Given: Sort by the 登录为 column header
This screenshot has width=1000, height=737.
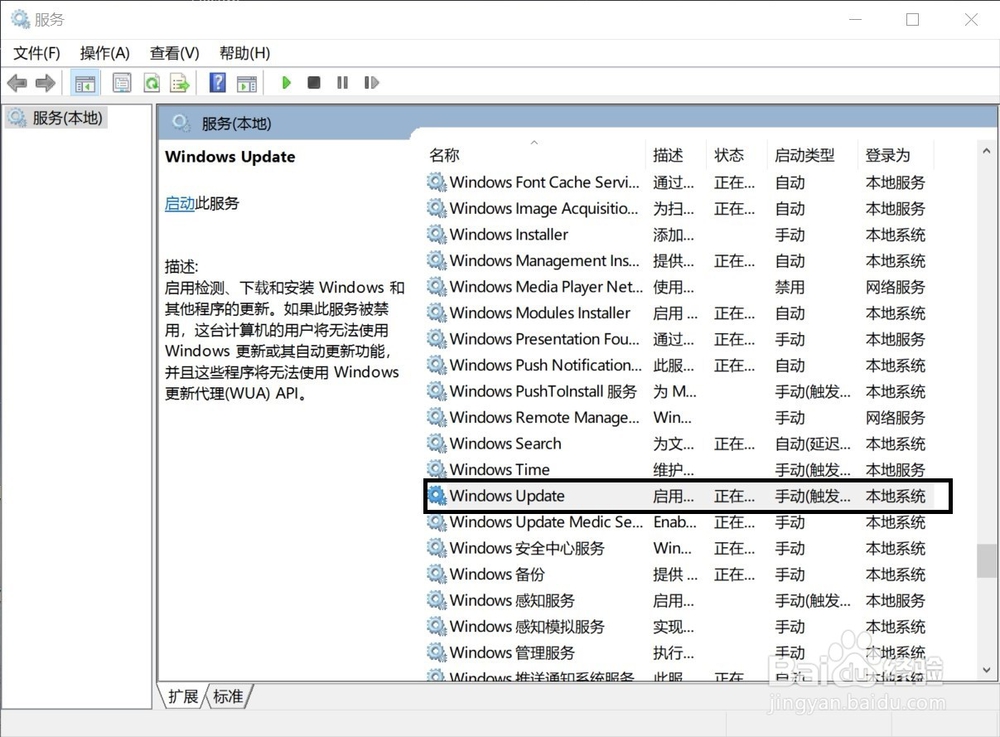Looking at the screenshot, I should click(888, 155).
